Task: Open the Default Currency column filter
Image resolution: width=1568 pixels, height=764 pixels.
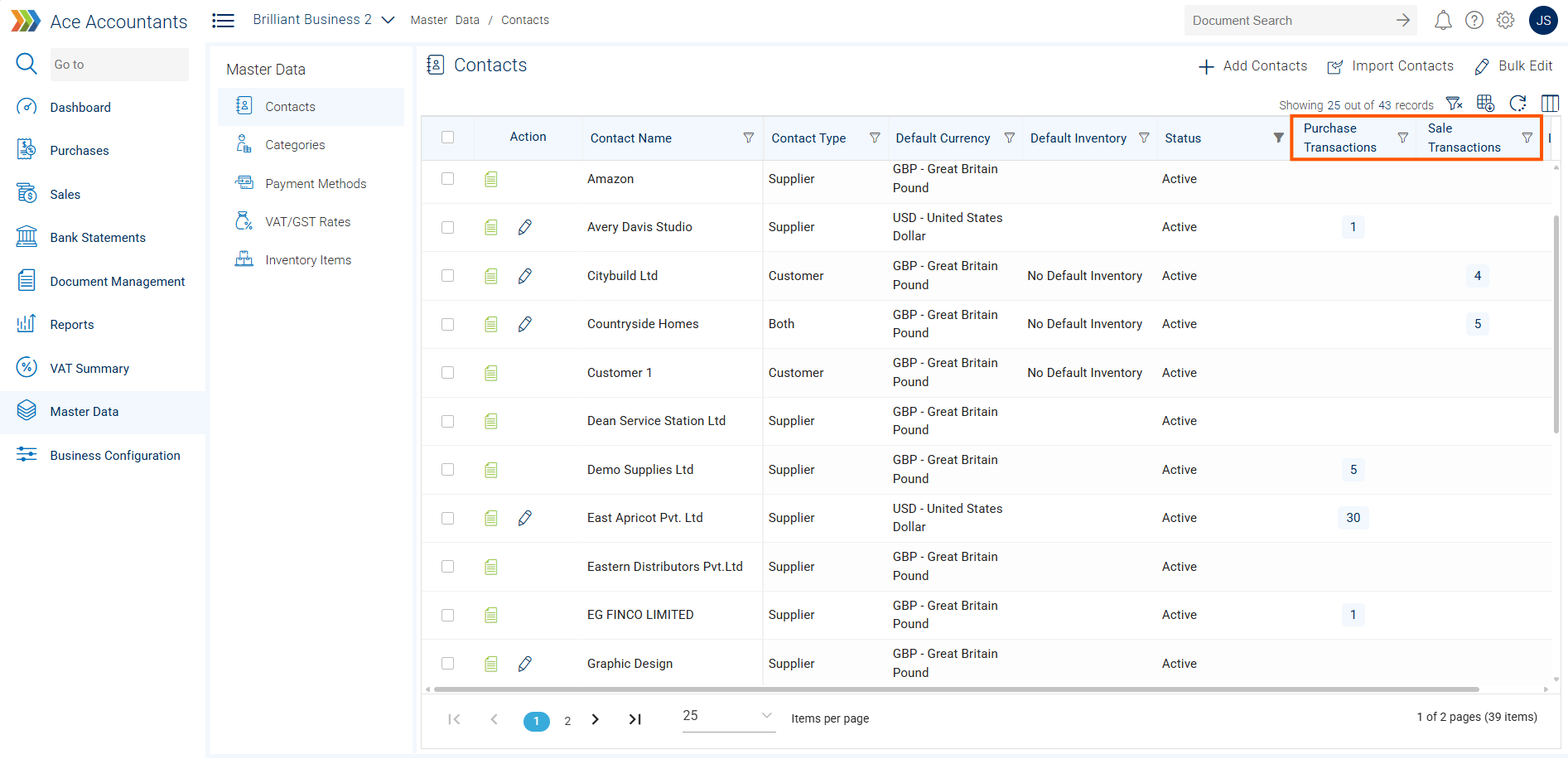Action: [1010, 138]
